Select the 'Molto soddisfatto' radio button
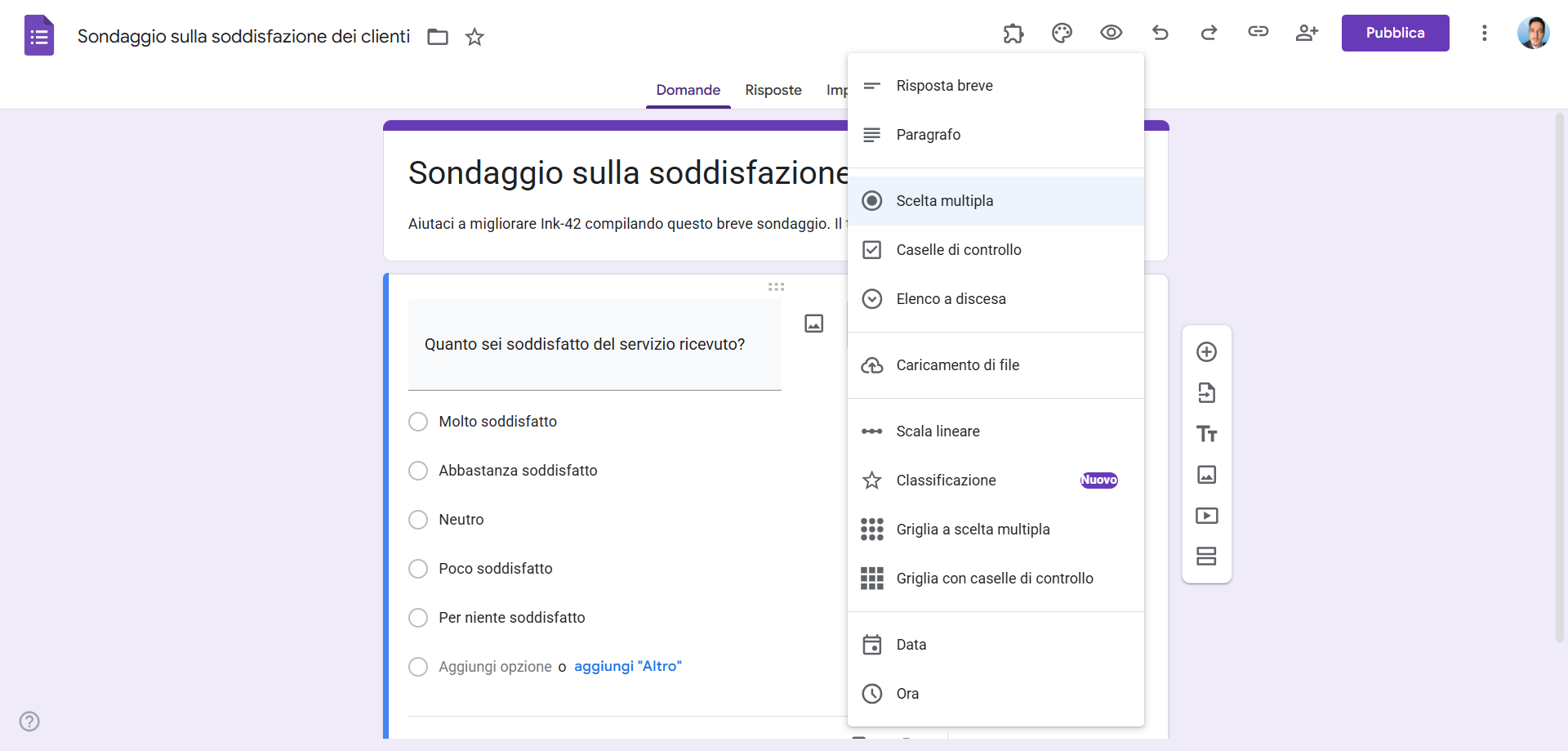 (x=418, y=422)
